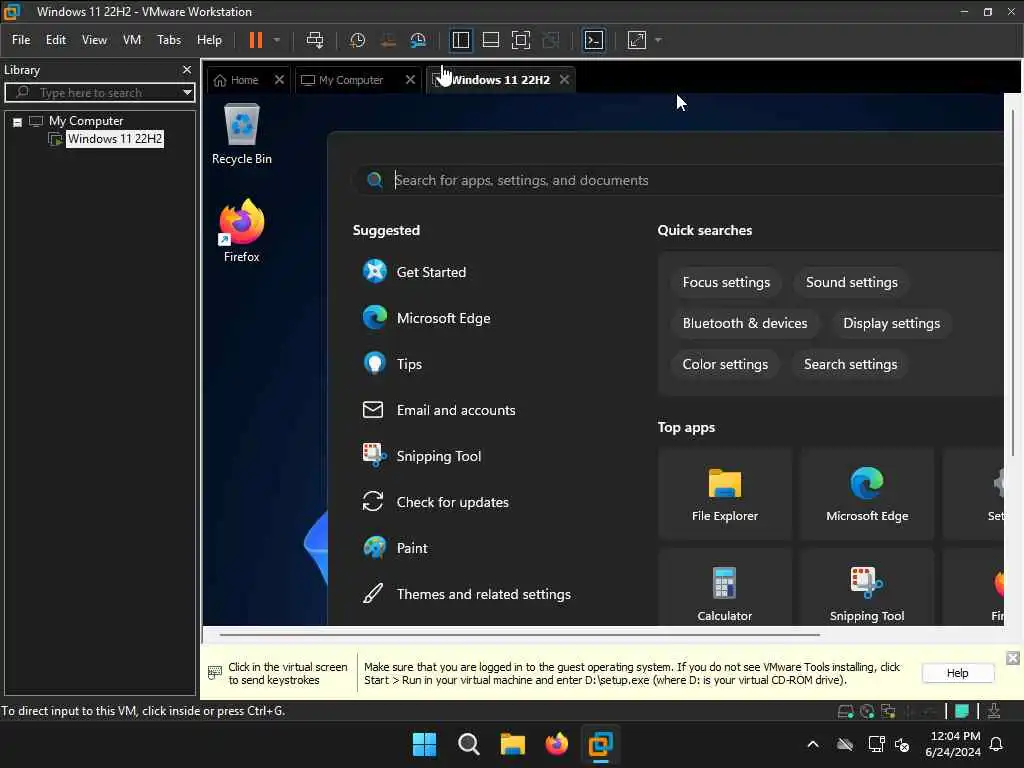Click the taskbar Search icon

click(468, 744)
